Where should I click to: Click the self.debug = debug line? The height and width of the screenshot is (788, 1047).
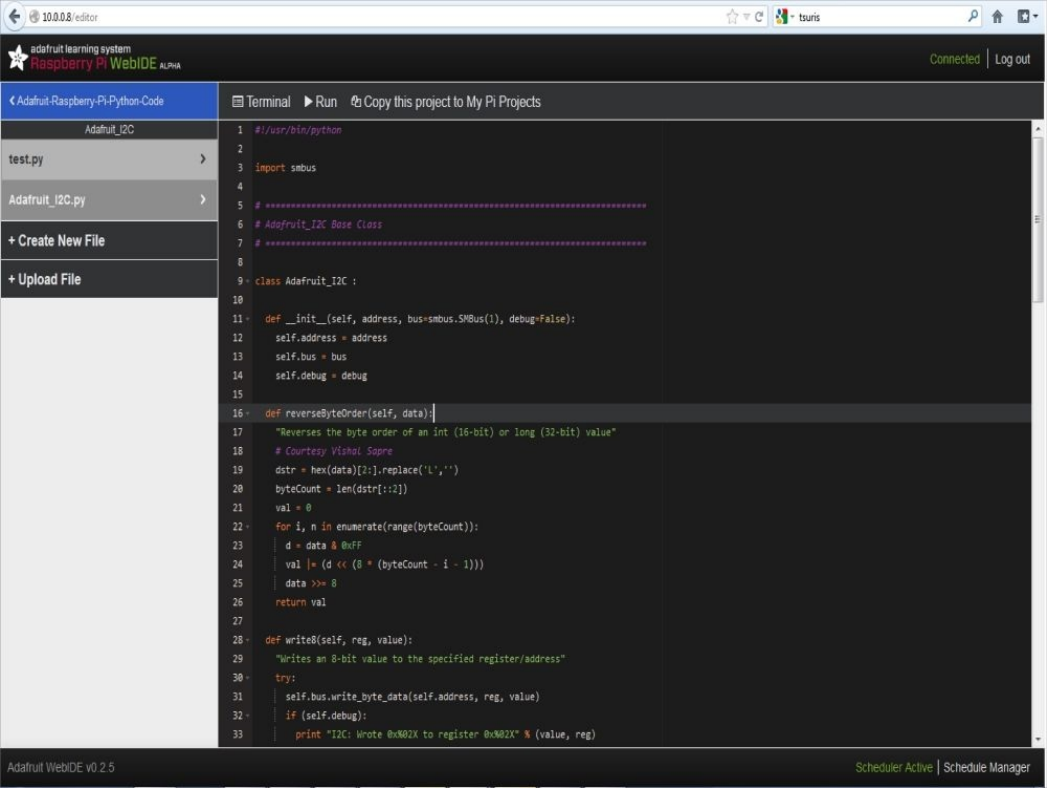tap(321, 376)
